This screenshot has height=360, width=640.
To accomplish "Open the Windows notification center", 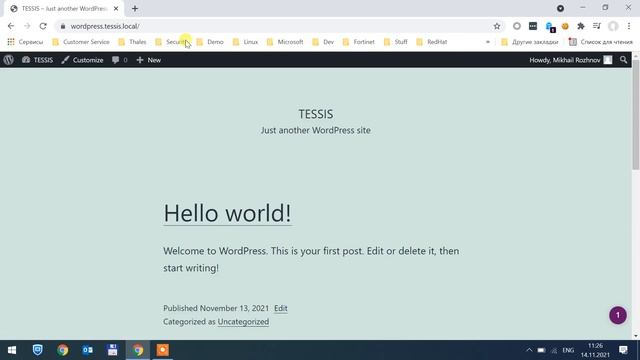I will coord(623,350).
